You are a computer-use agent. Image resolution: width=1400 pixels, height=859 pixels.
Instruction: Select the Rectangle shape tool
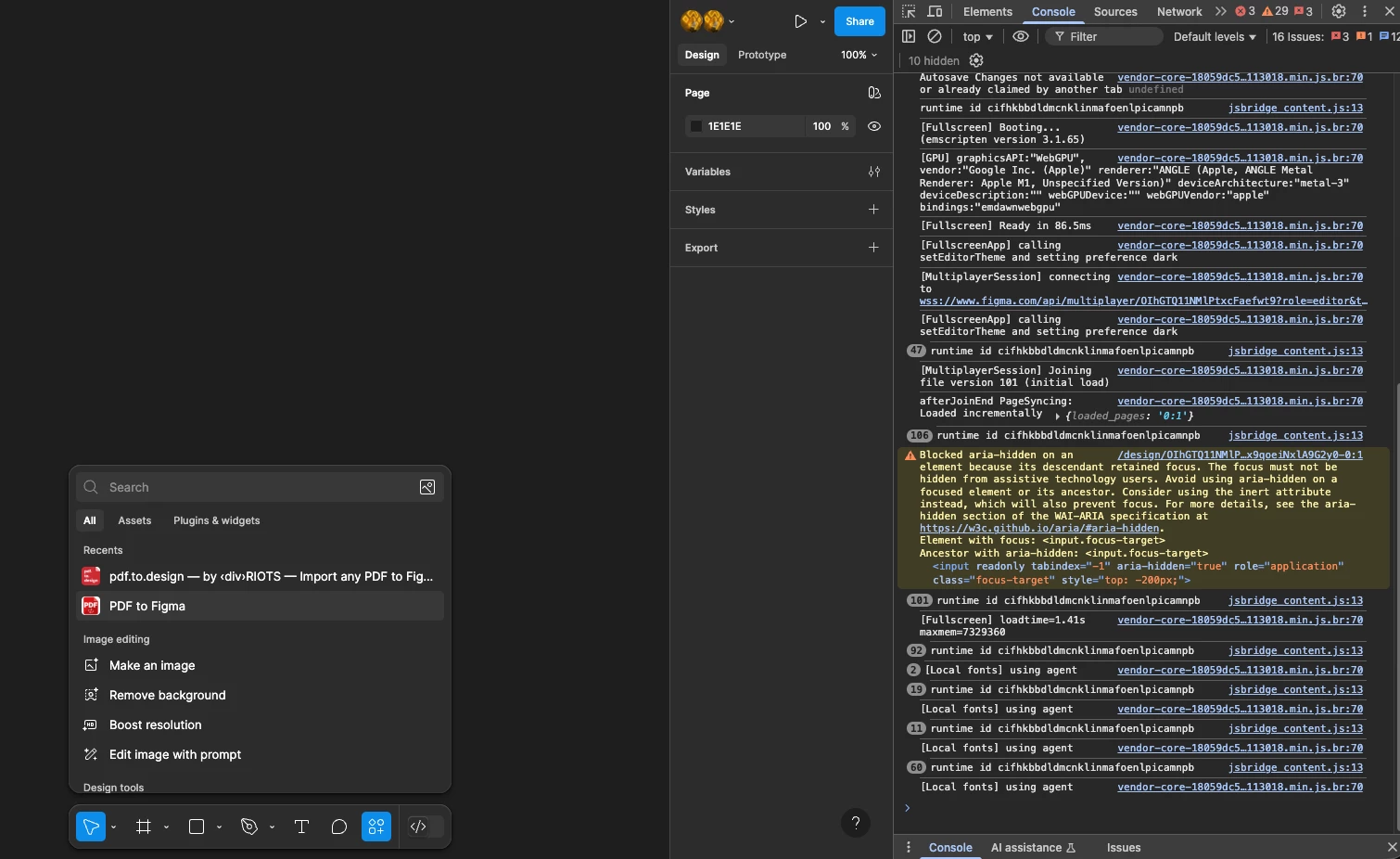[x=197, y=827]
